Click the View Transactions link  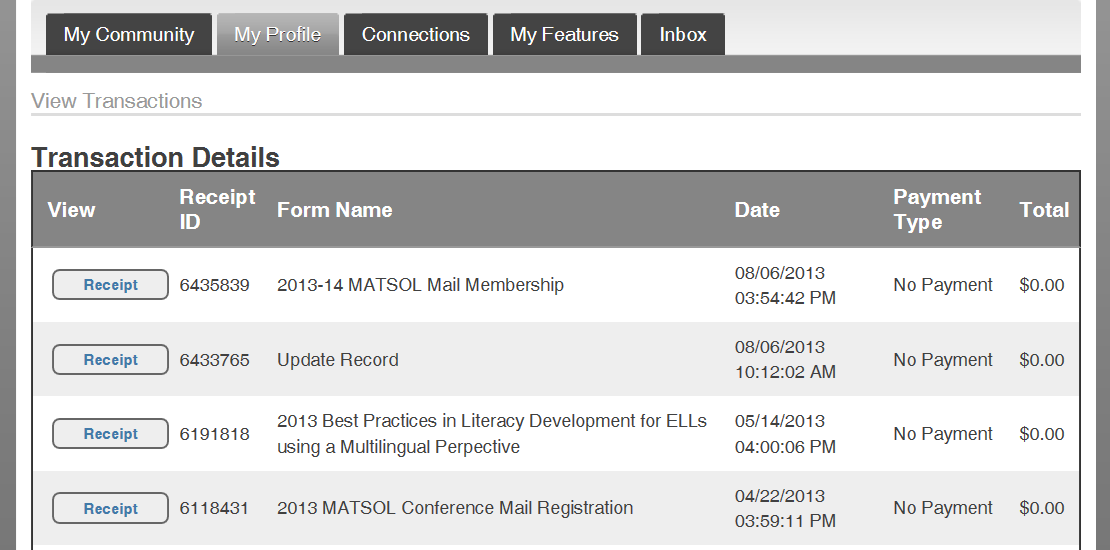coord(117,101)
